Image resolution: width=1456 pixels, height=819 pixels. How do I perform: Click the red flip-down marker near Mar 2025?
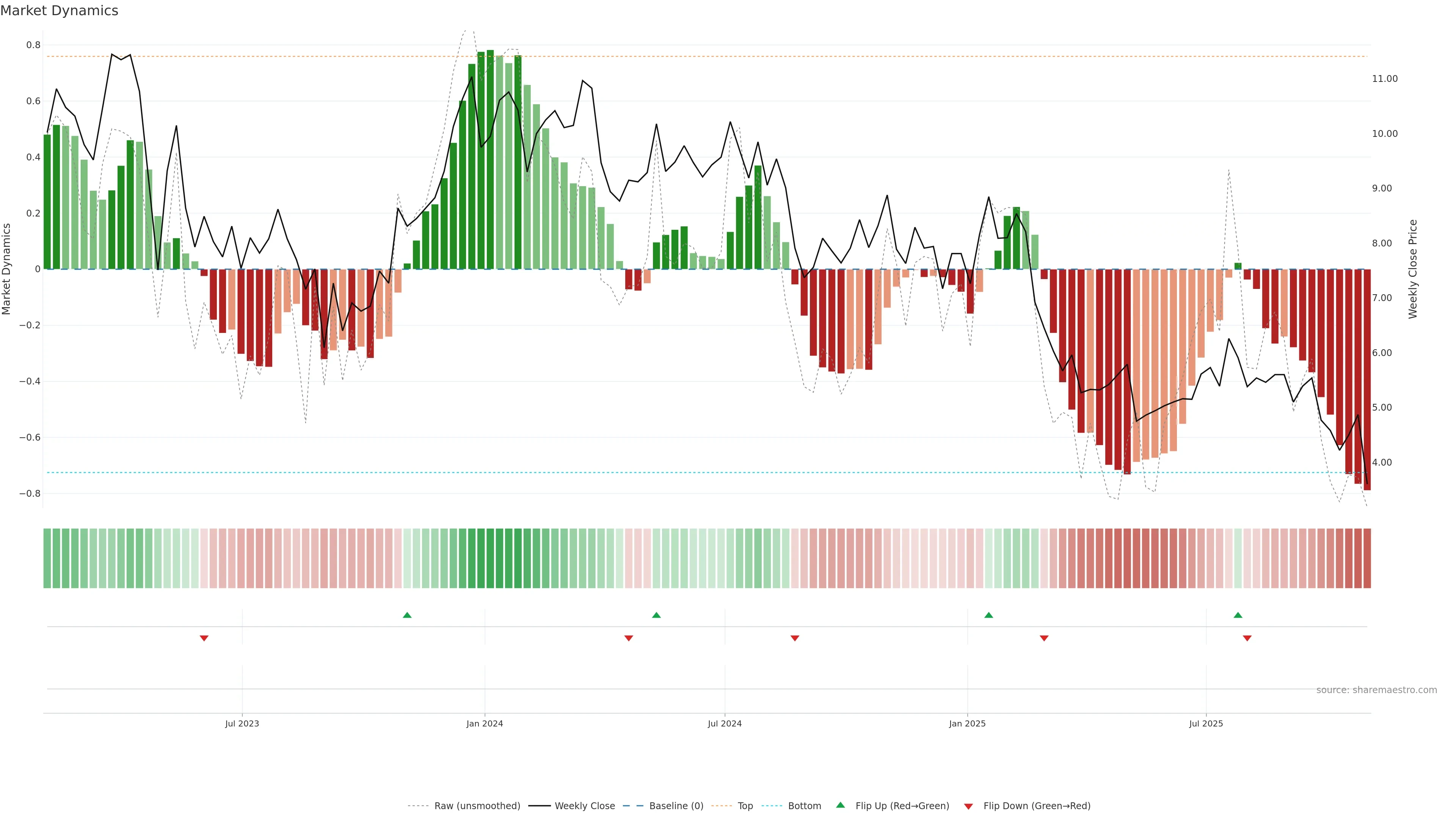[x=1044, y=638]
